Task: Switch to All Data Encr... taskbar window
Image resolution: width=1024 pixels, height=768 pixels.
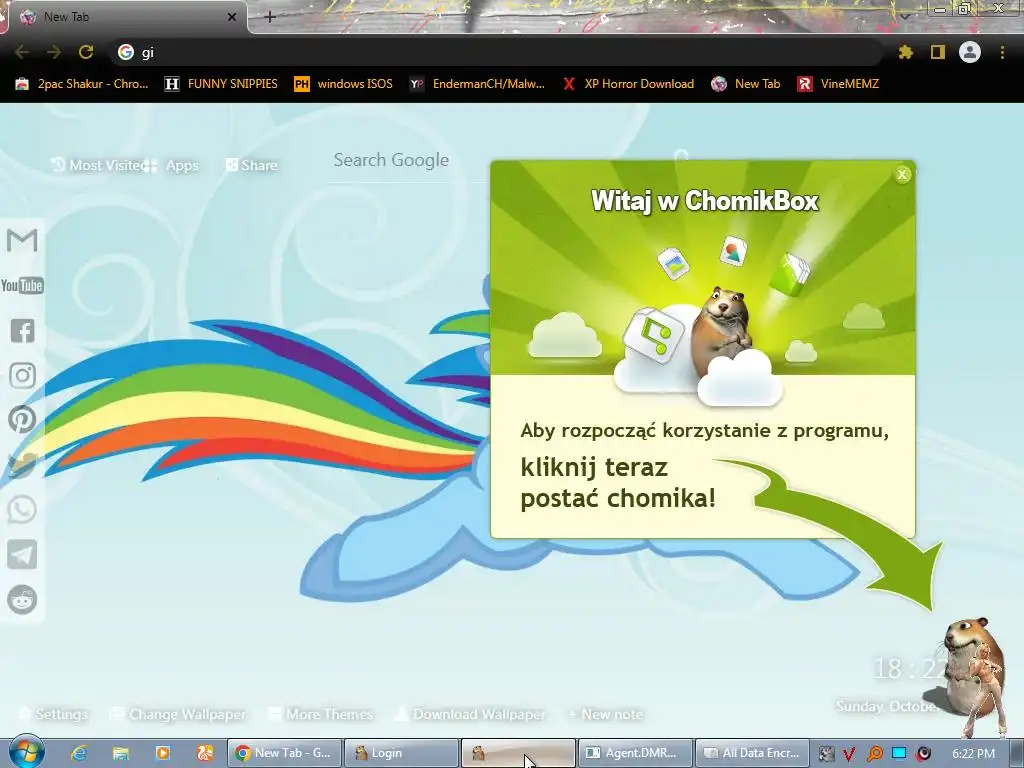Action: pos(752,753)
